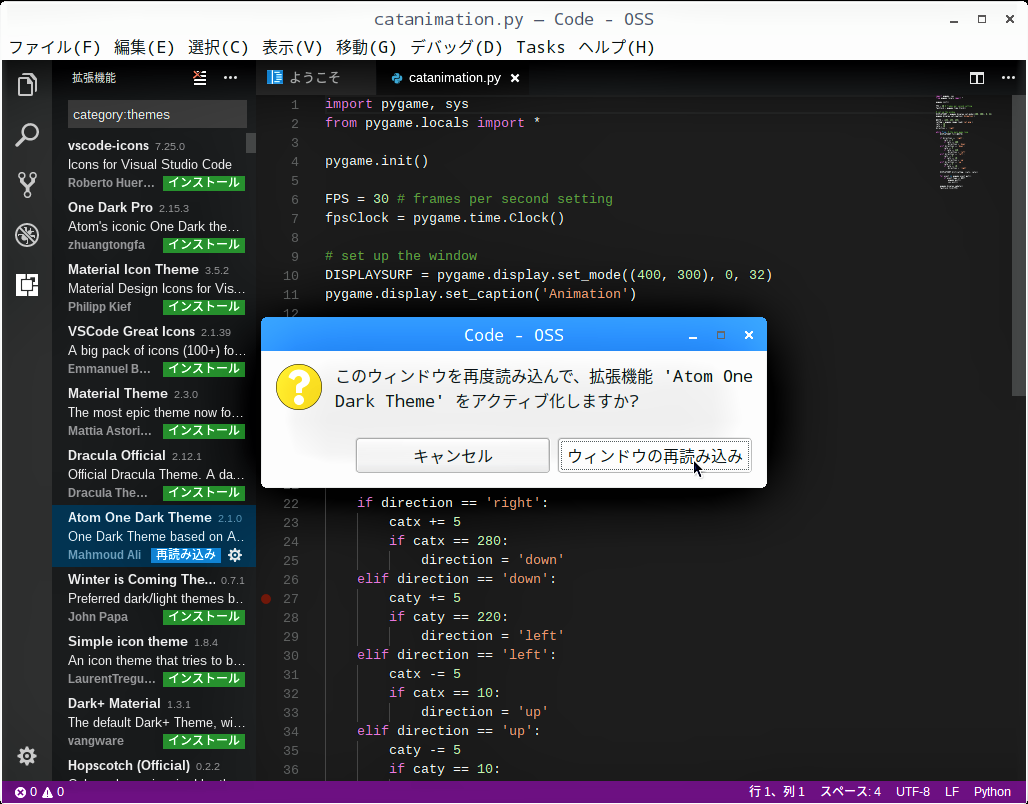Install the Material Icon Theme extension
Image resolution: width=1028 pixels, height=804 pixels.
204,307
